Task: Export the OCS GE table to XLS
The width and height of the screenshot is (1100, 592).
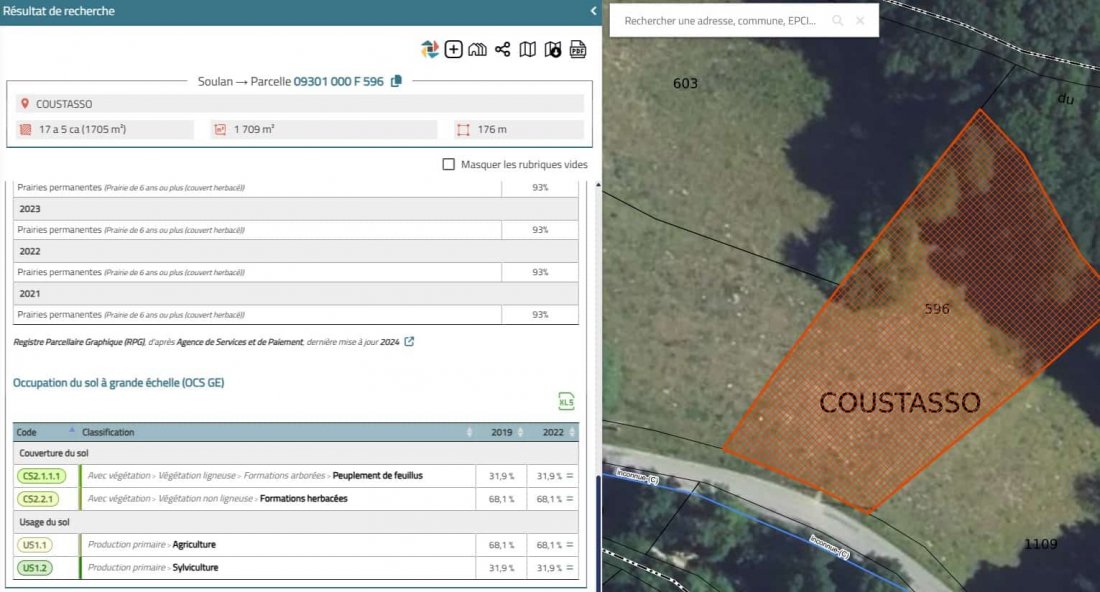Action: click(x=566, y=401)
